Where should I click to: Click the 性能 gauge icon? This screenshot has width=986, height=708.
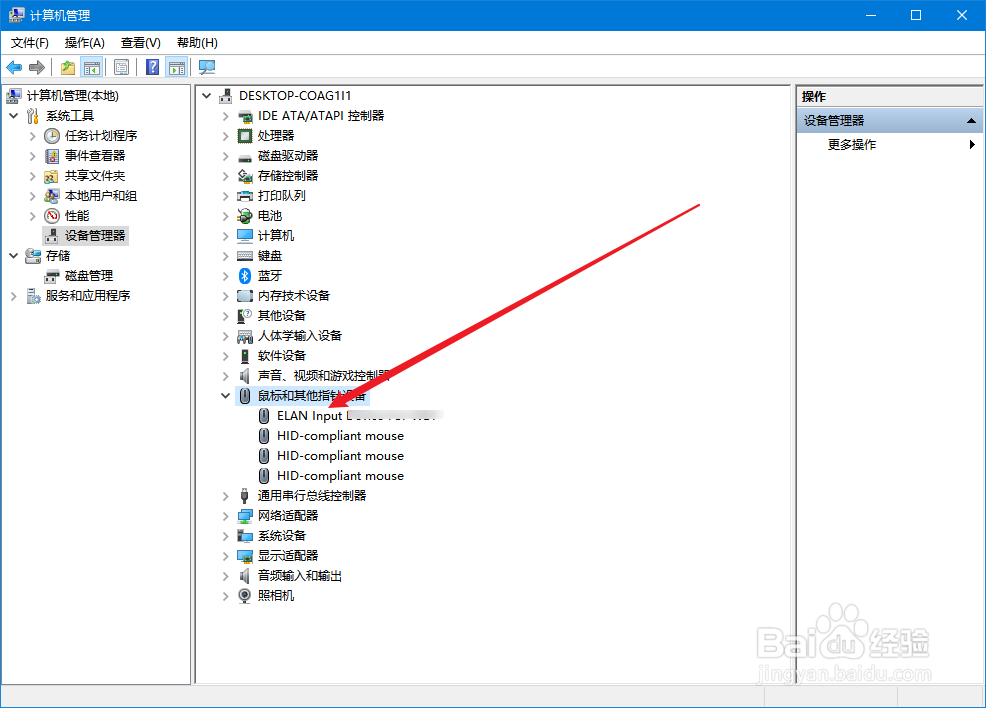tap(52, 216)
